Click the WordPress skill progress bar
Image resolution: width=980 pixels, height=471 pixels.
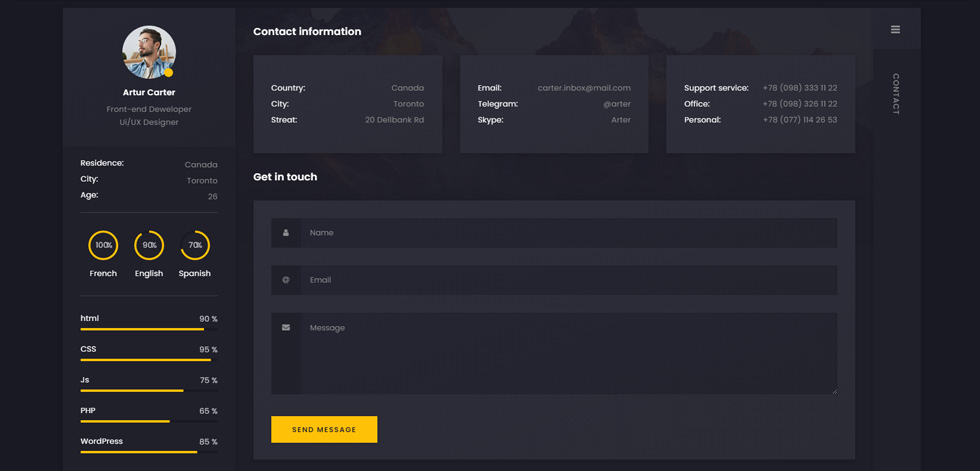tap(149, 452)
